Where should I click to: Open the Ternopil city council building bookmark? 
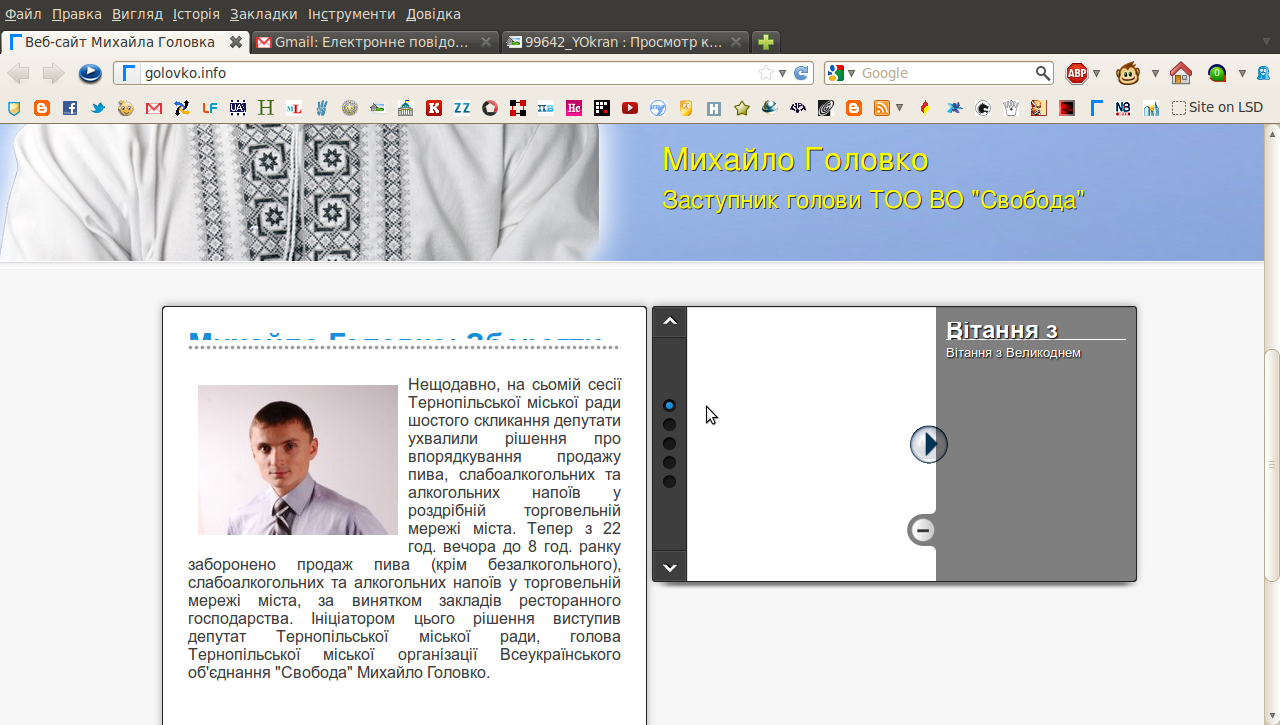coord(406,108)
